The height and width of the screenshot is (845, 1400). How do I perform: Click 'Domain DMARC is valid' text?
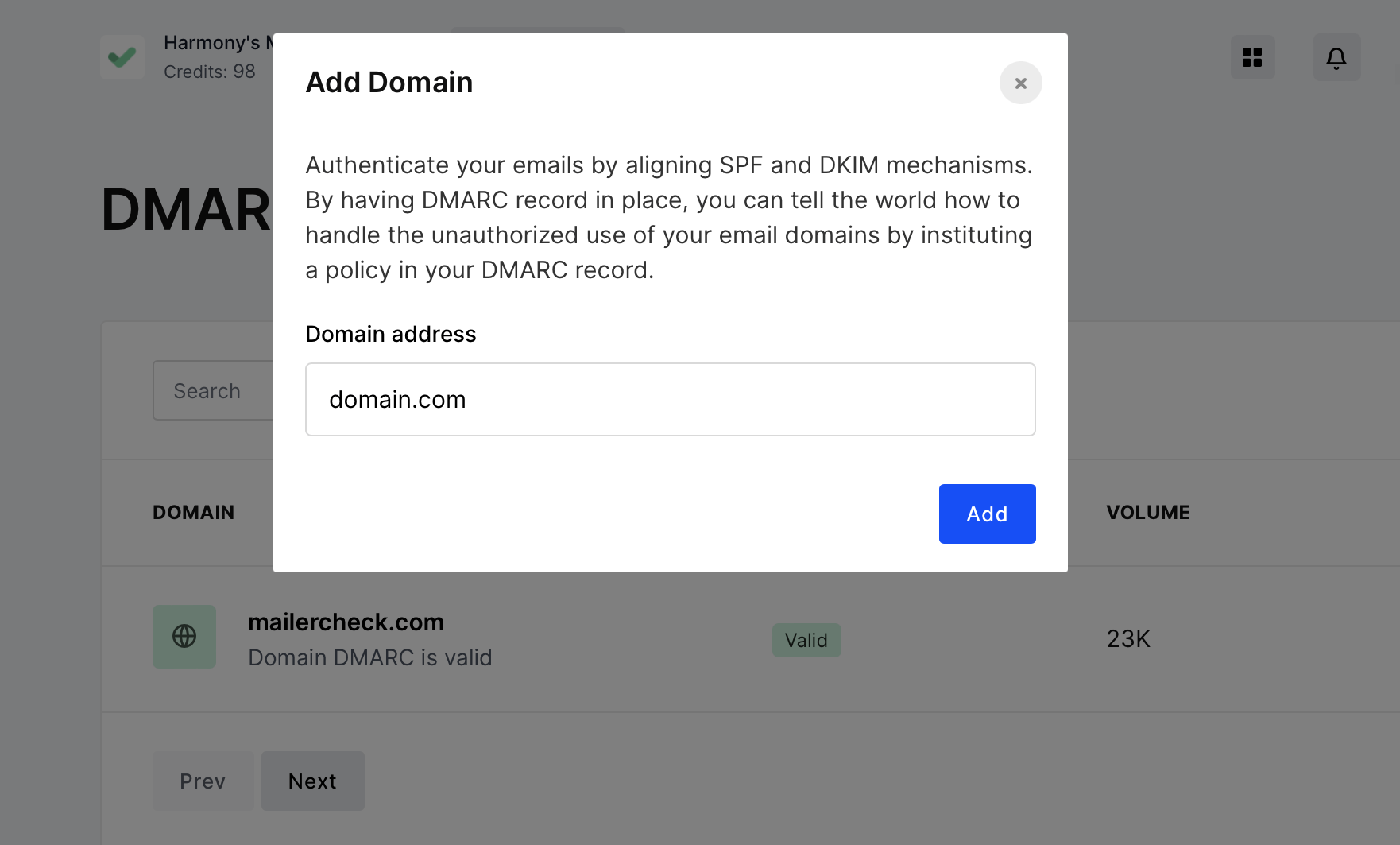[x=370, y=657]
